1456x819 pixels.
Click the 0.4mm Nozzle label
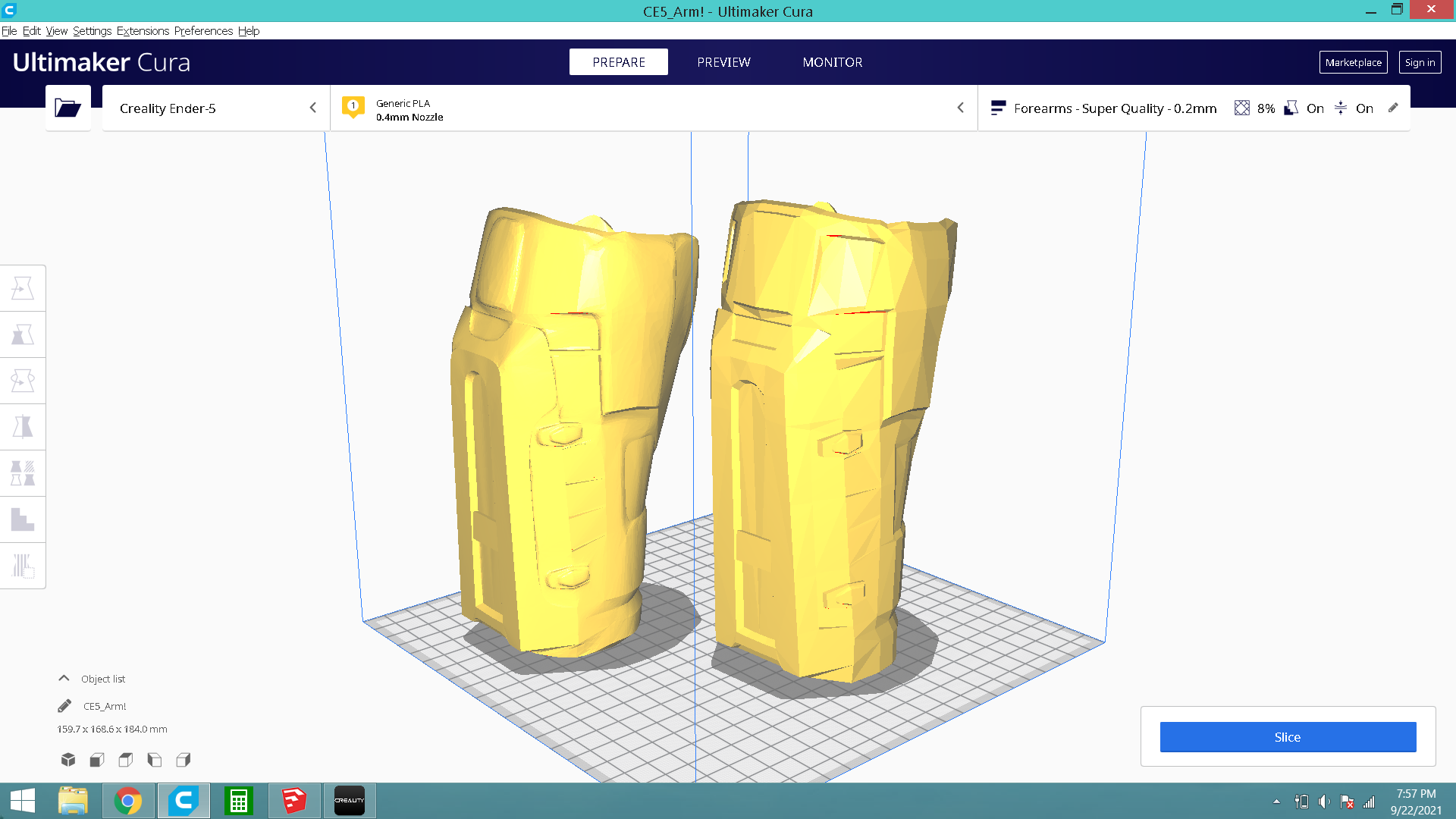pos(409,117)
